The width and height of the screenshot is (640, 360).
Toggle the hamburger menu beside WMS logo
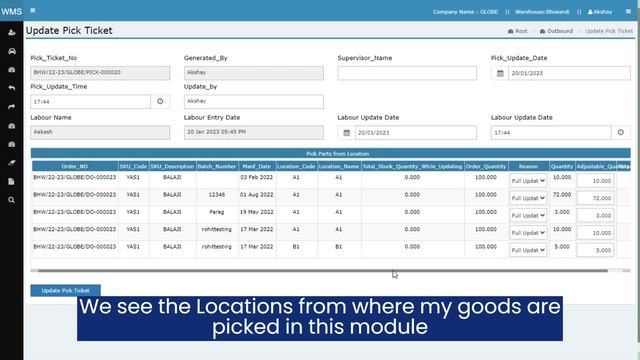(33, 11)
